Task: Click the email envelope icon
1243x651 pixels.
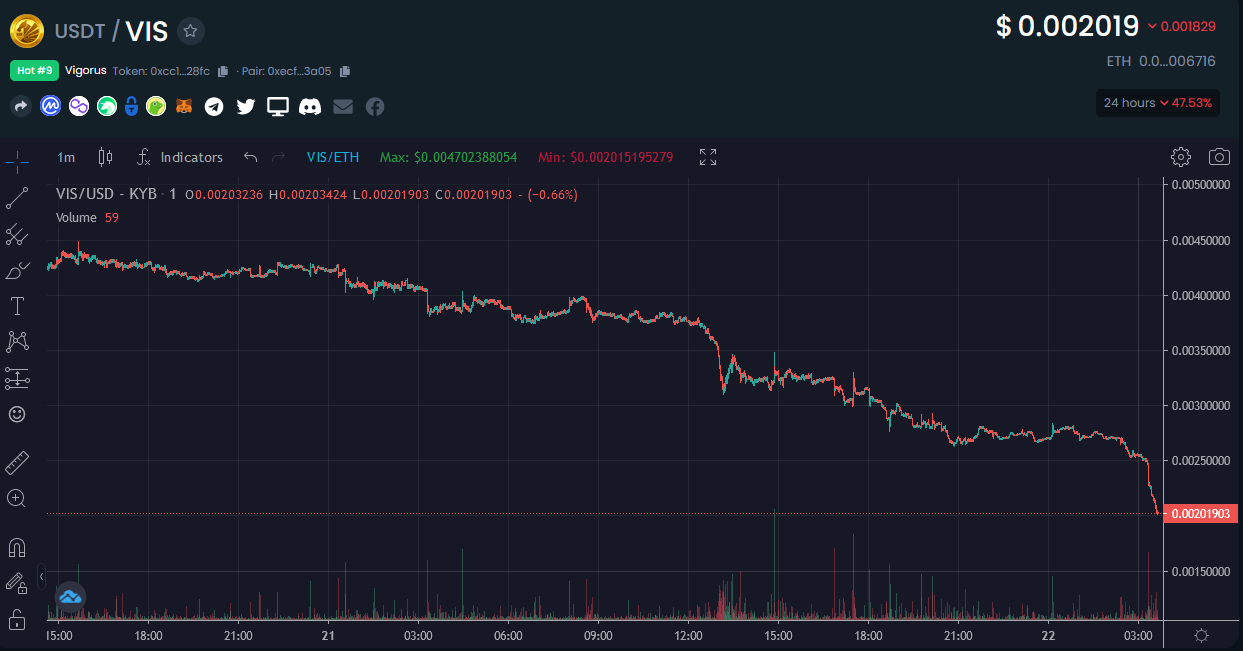Action: pos(343,106)
